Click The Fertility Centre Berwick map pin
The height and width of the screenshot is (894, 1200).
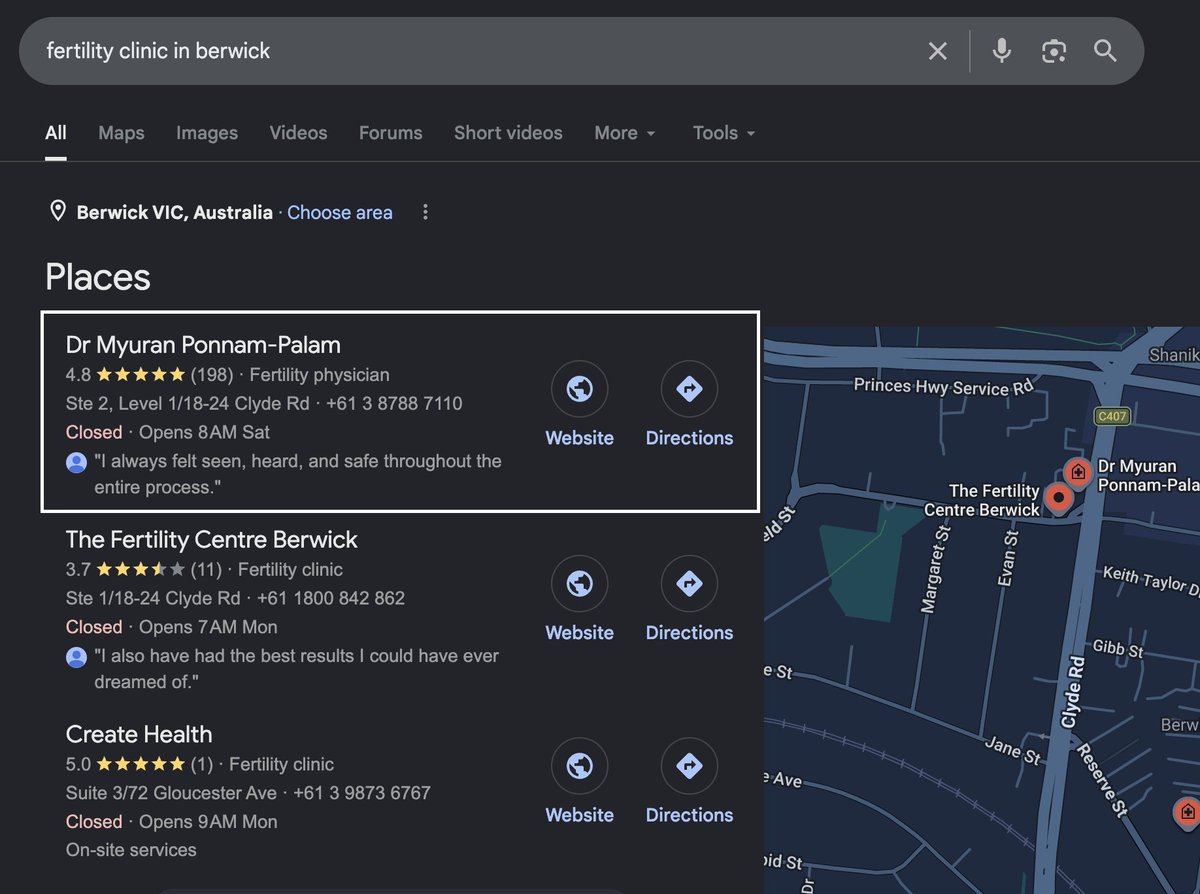[x=1056, y=497]
